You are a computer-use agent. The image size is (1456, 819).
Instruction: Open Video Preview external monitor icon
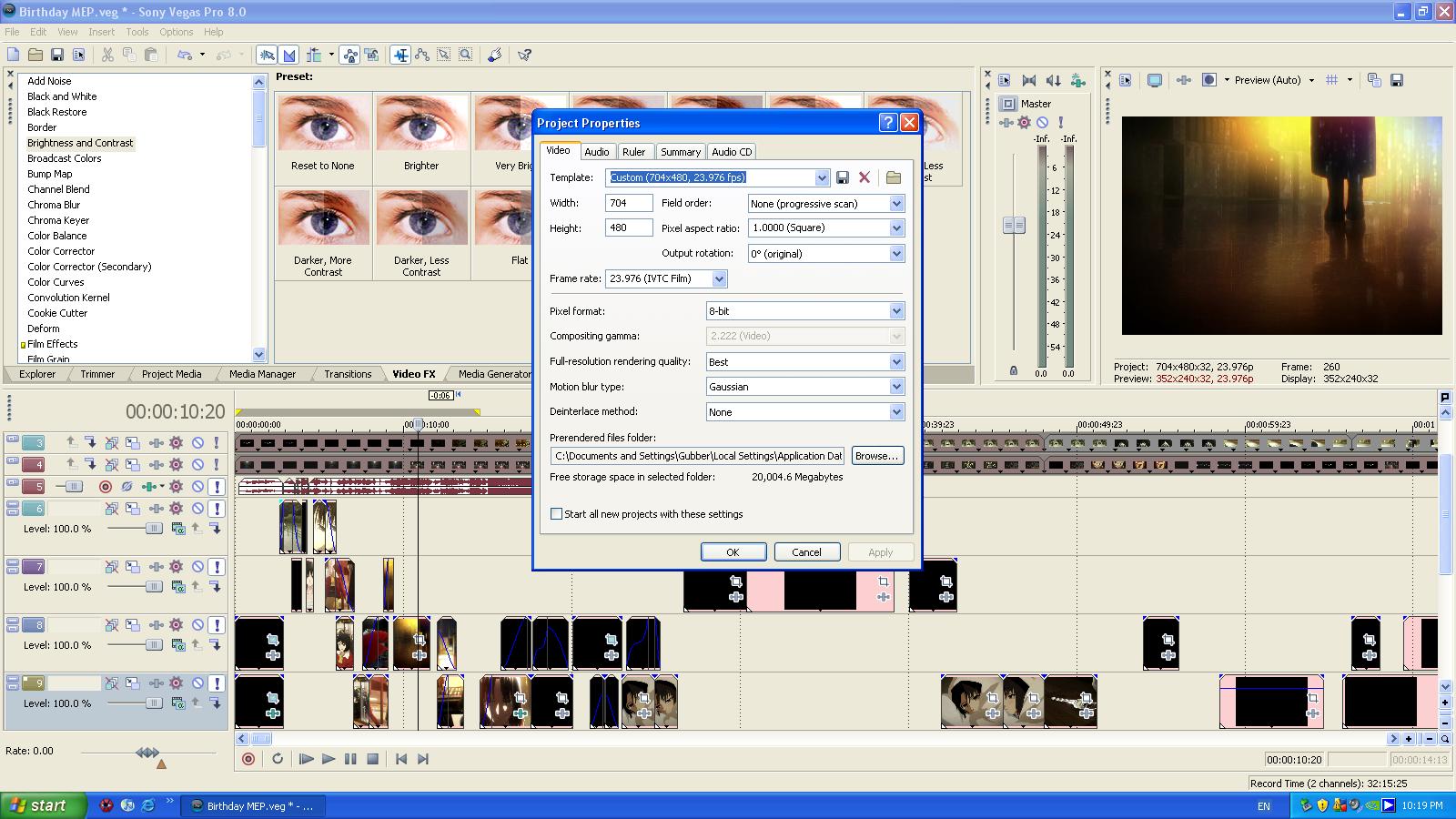(1155, 80)
